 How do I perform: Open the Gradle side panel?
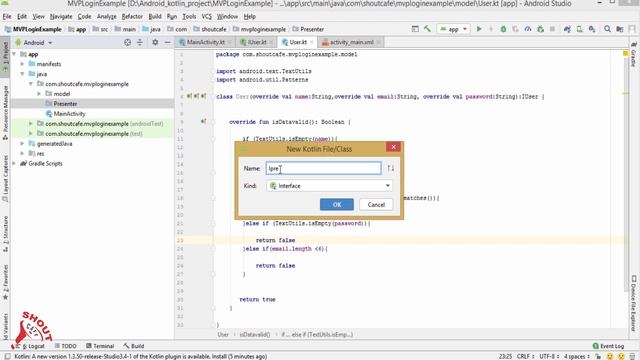[x=633, y=55]
